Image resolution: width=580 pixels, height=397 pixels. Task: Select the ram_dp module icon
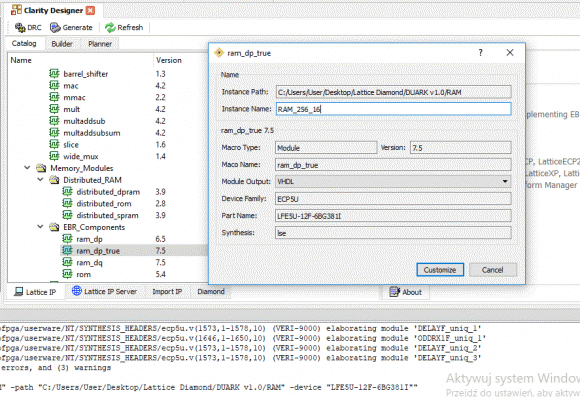click(x=67, y=239)
